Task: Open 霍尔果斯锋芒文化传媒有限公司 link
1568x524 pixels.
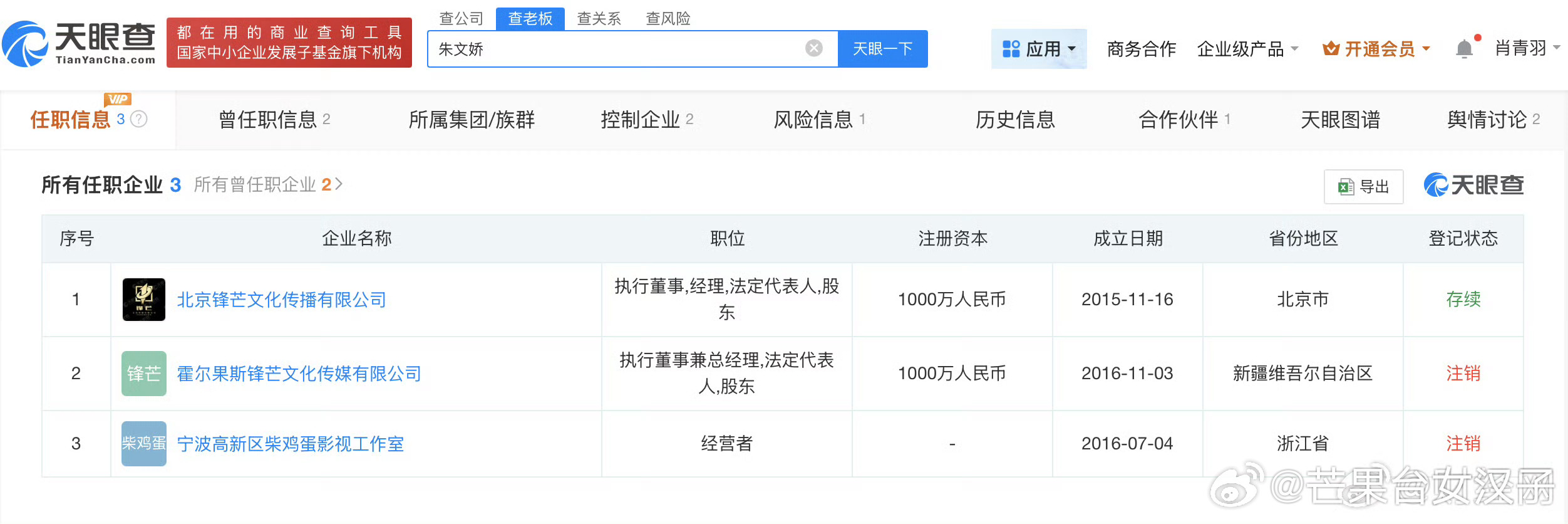Action: 299,374
